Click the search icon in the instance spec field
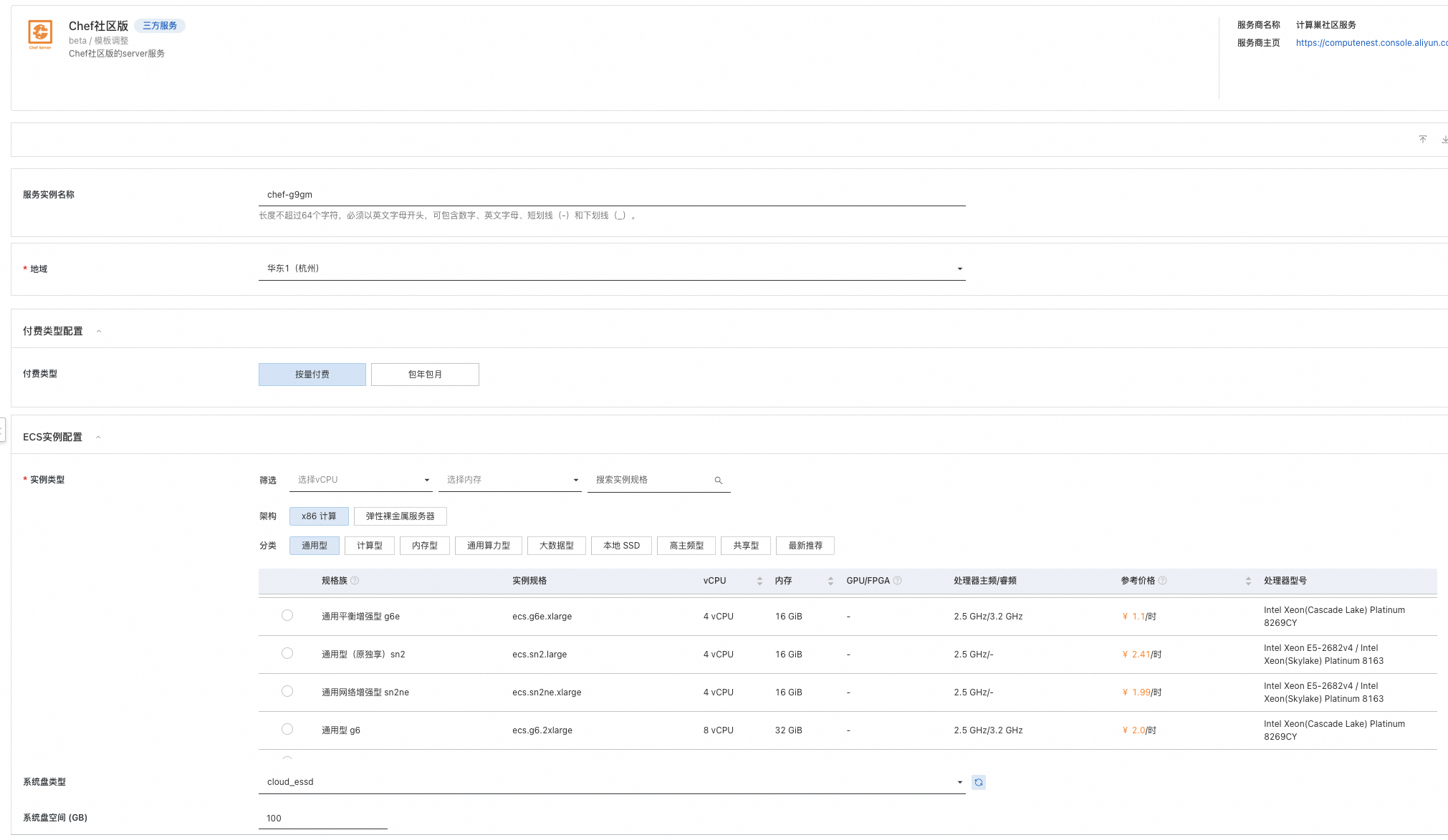1448x840 pixels. [x=718, y=481]
